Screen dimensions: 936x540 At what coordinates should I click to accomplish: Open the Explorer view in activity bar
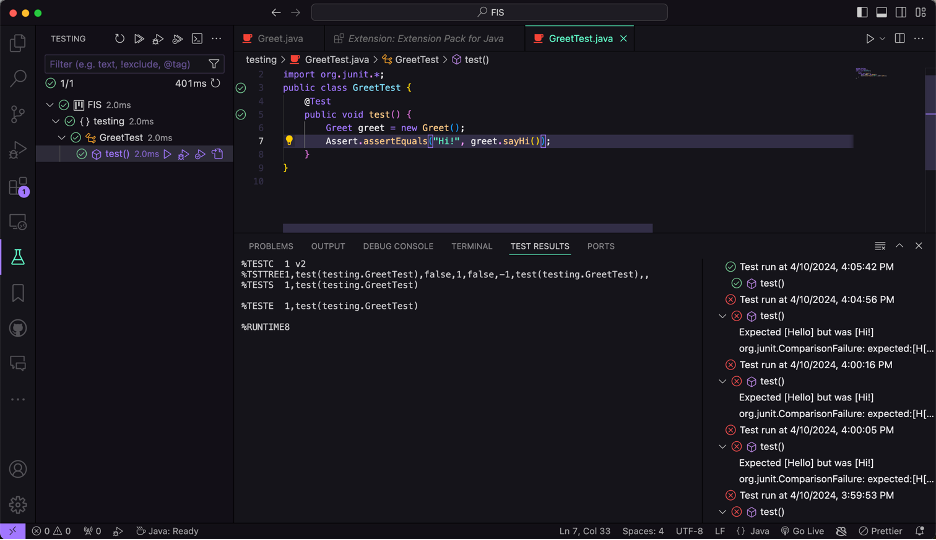click(x=18, y=42)
